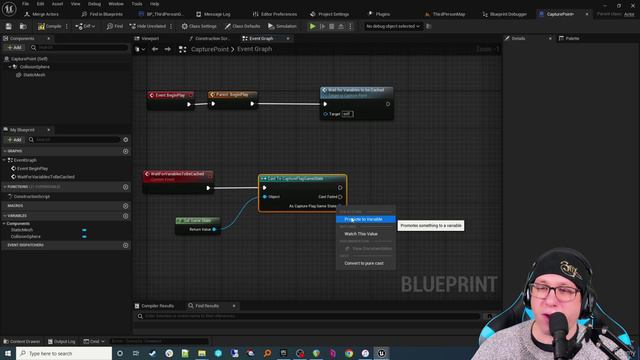Open the File menu

[x=25, y=4]
